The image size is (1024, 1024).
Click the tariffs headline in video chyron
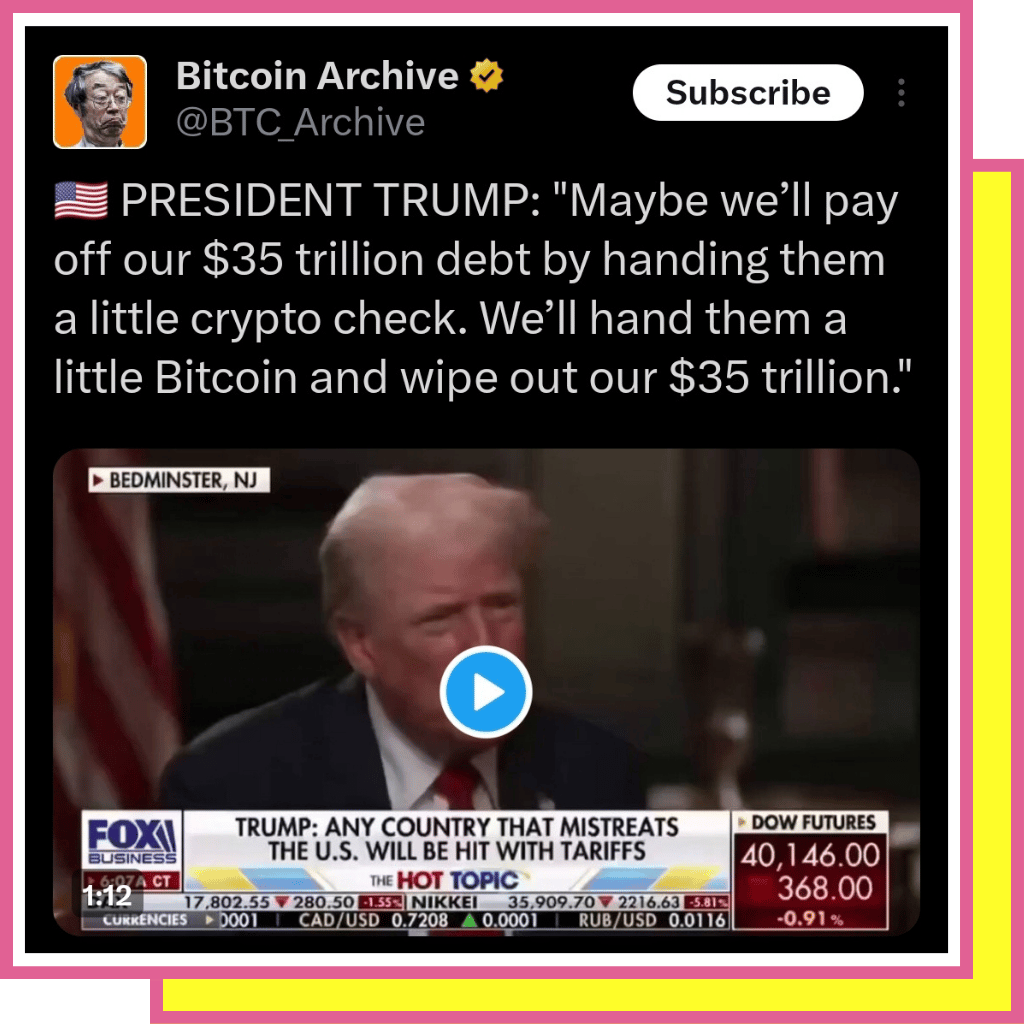click(456, 839)
